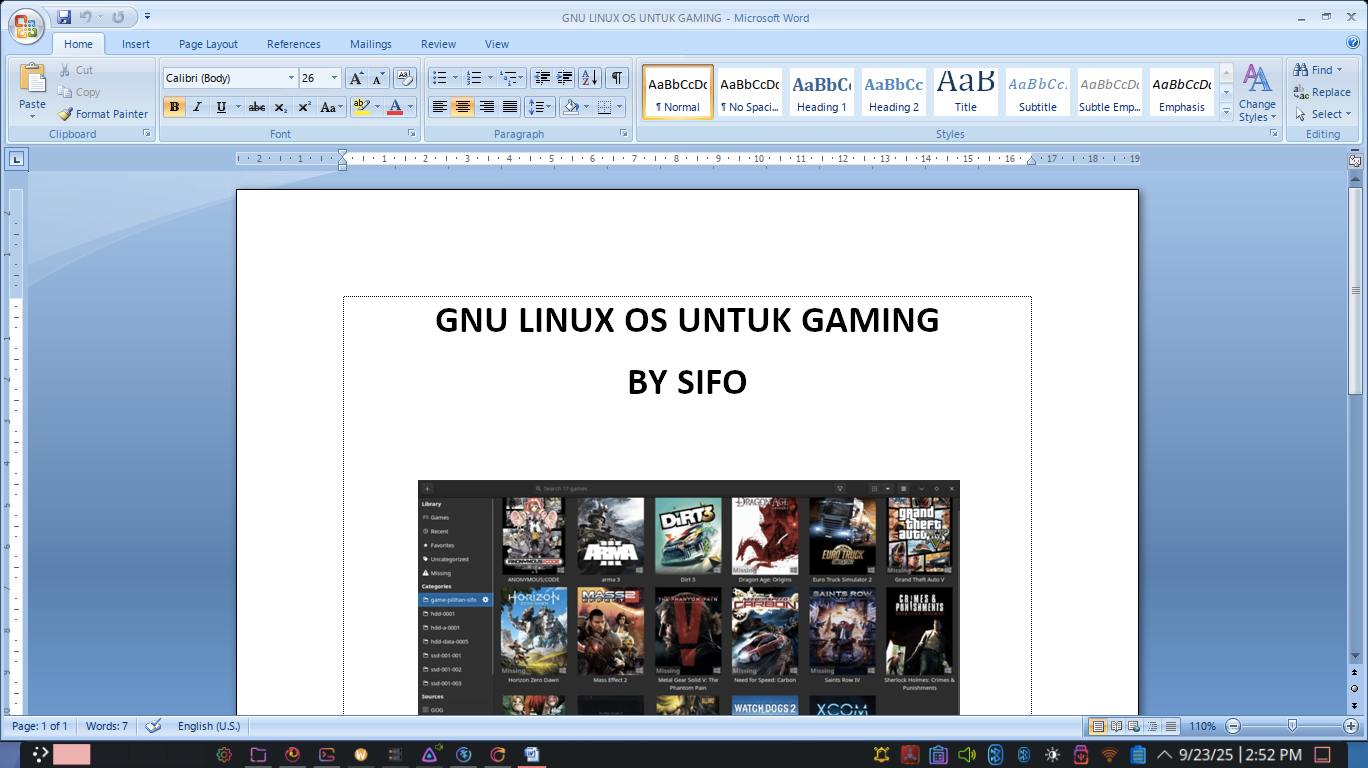The image size is (1368, 768).
Task: Switch to Web Layout view
Action: [x=1134, y=726]
